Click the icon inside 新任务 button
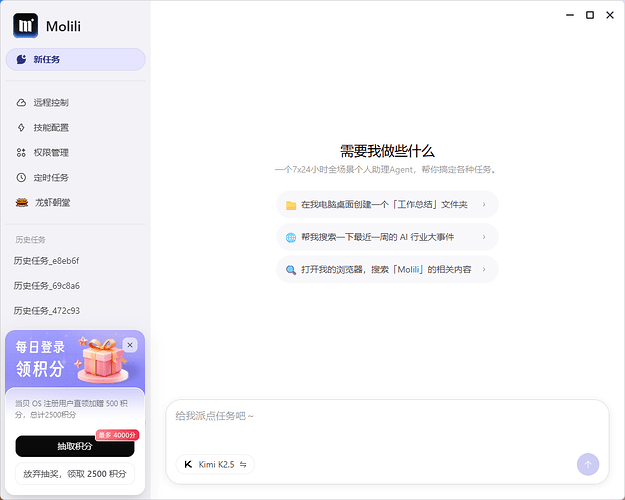Screen dimensions: 625x500 pos(22,59)
